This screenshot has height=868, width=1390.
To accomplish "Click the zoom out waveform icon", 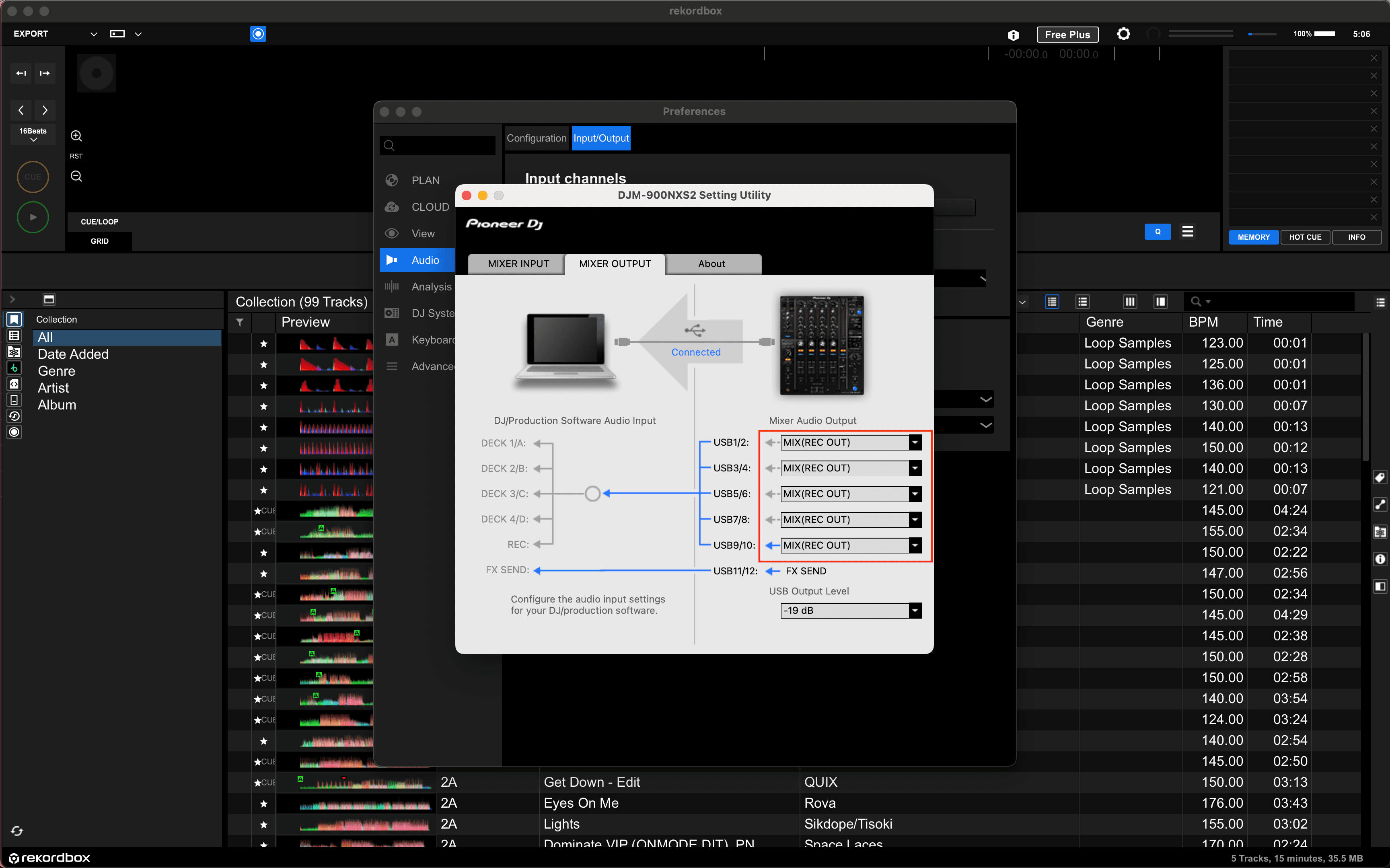I will point(76,176).
